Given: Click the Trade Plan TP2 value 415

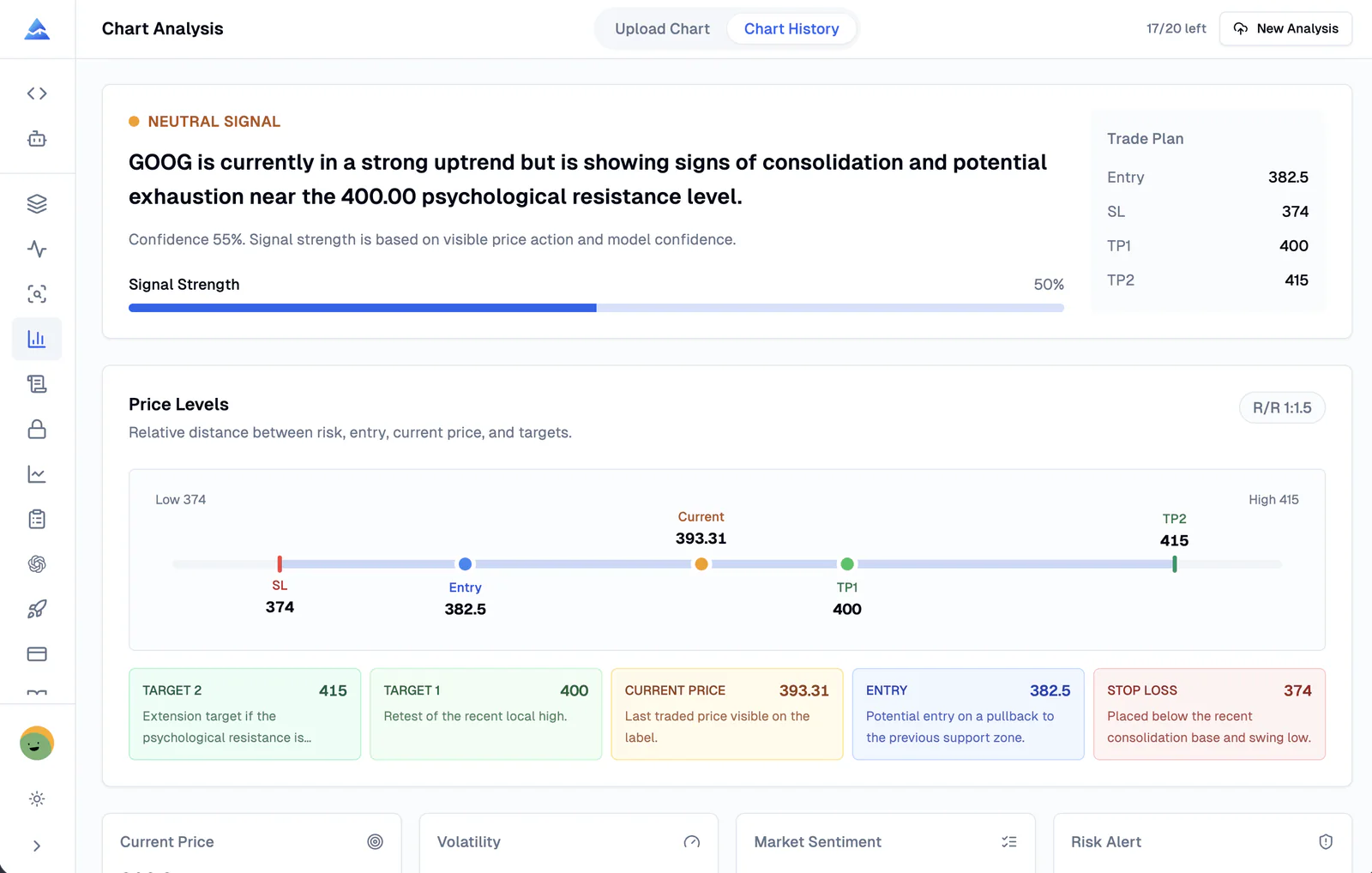Looking at the screenshot, I should tap(1297, 280).
